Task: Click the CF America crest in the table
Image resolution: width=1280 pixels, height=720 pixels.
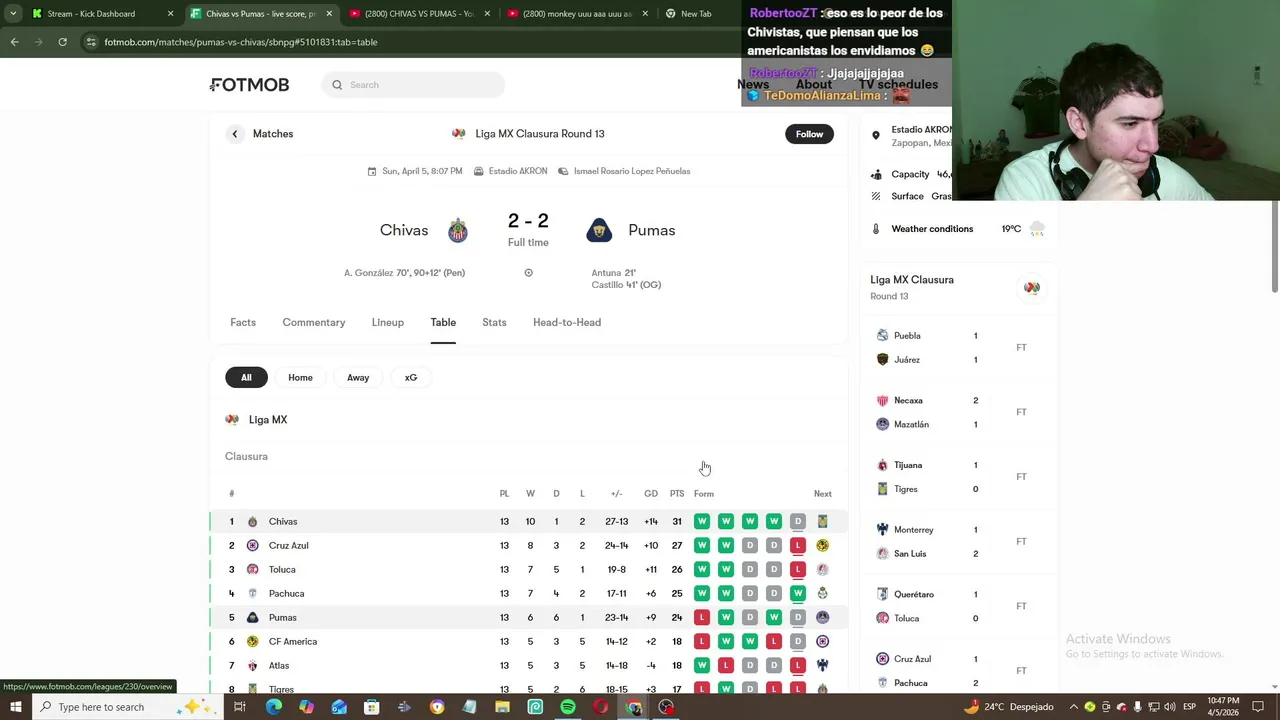Action: coord(252,641)
